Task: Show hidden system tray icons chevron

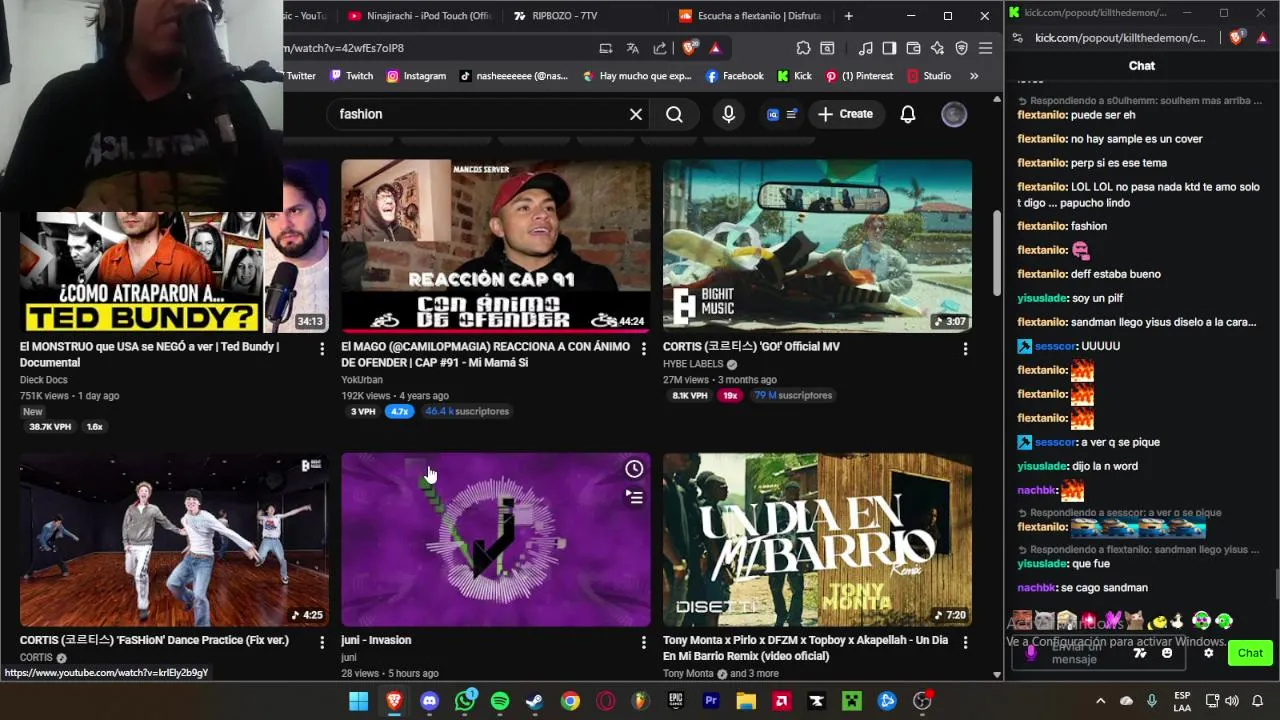Action: (x=1100, y=701)
